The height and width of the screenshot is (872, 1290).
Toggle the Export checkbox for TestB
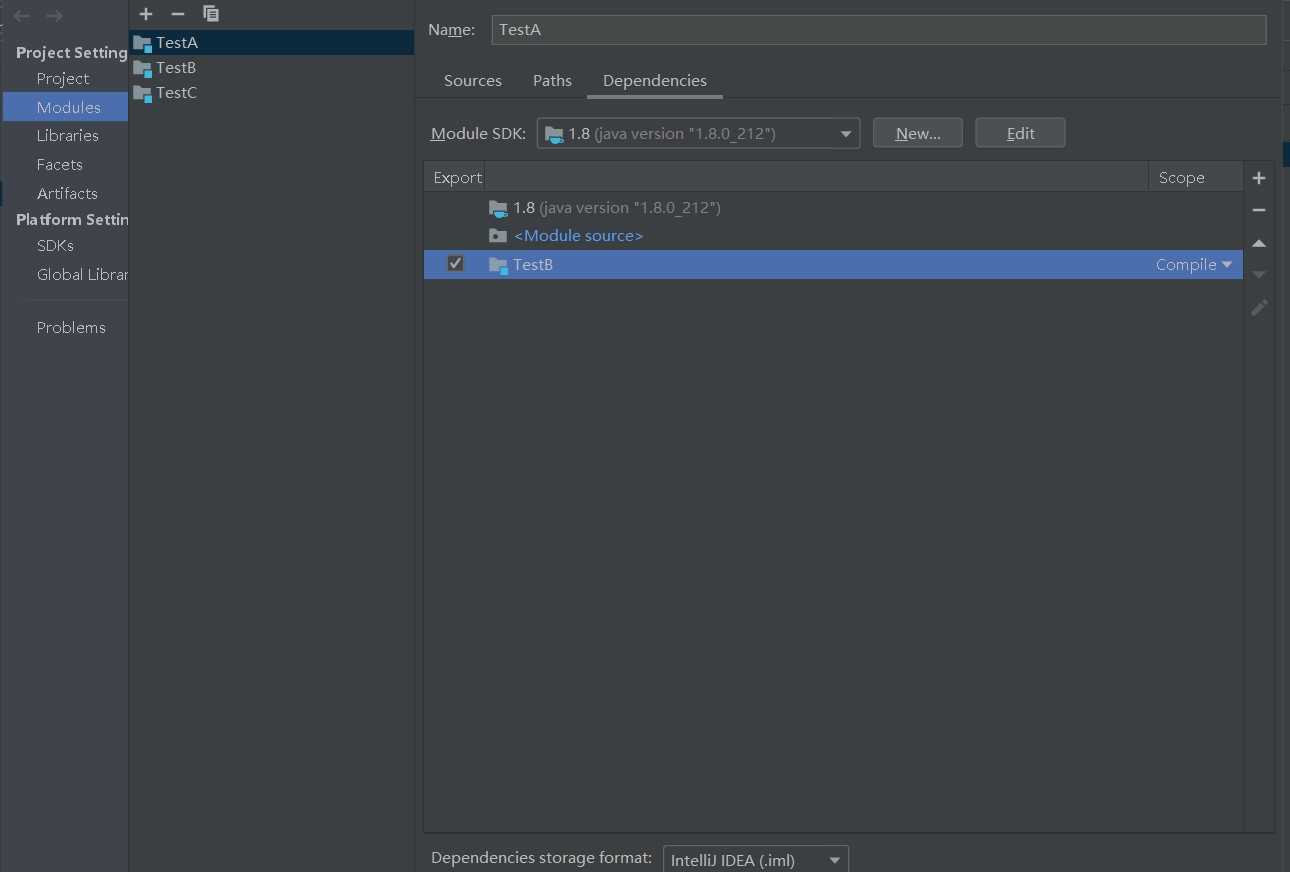tap(455, 264)
